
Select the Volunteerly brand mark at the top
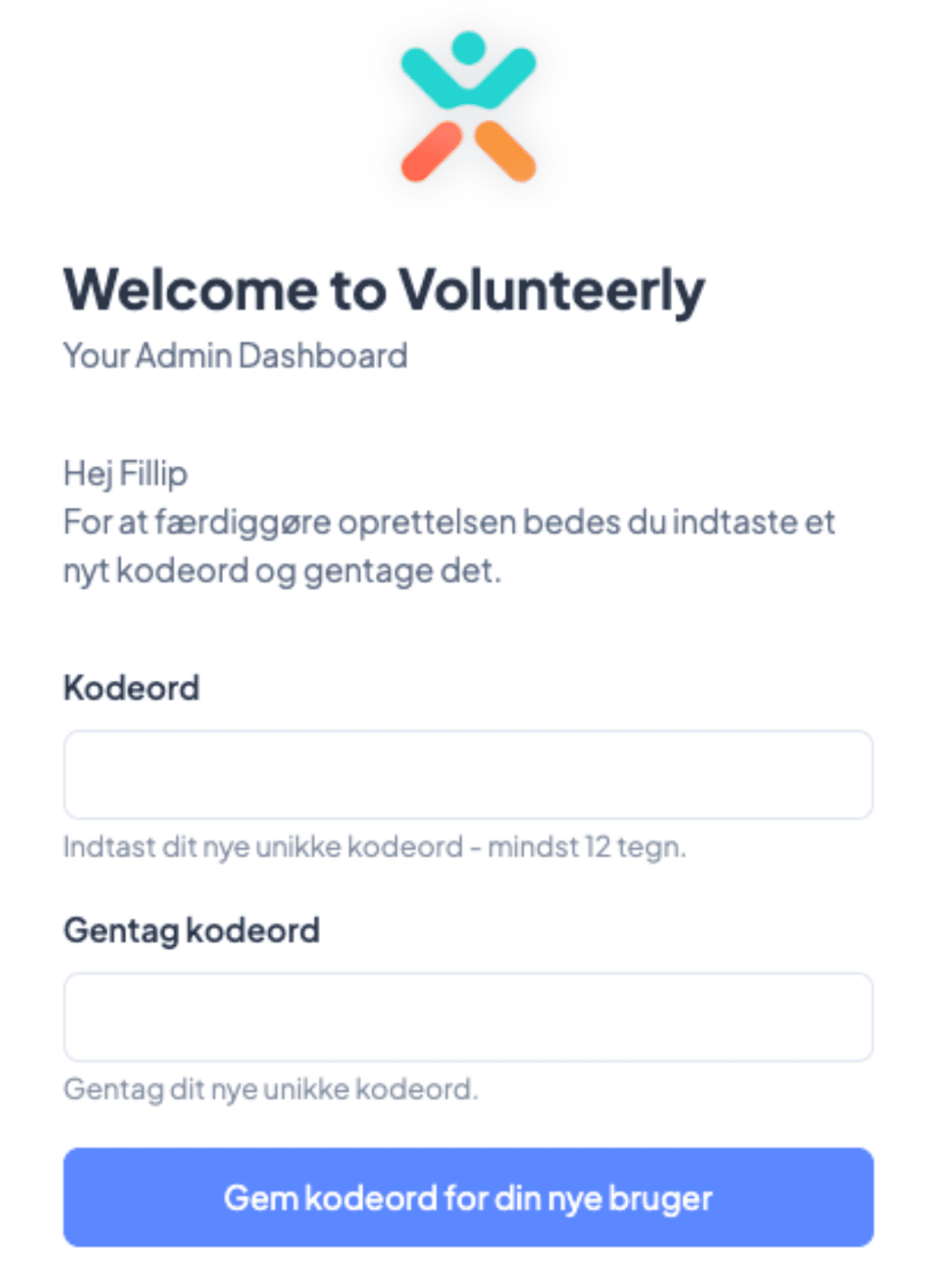tap(468, 107)
